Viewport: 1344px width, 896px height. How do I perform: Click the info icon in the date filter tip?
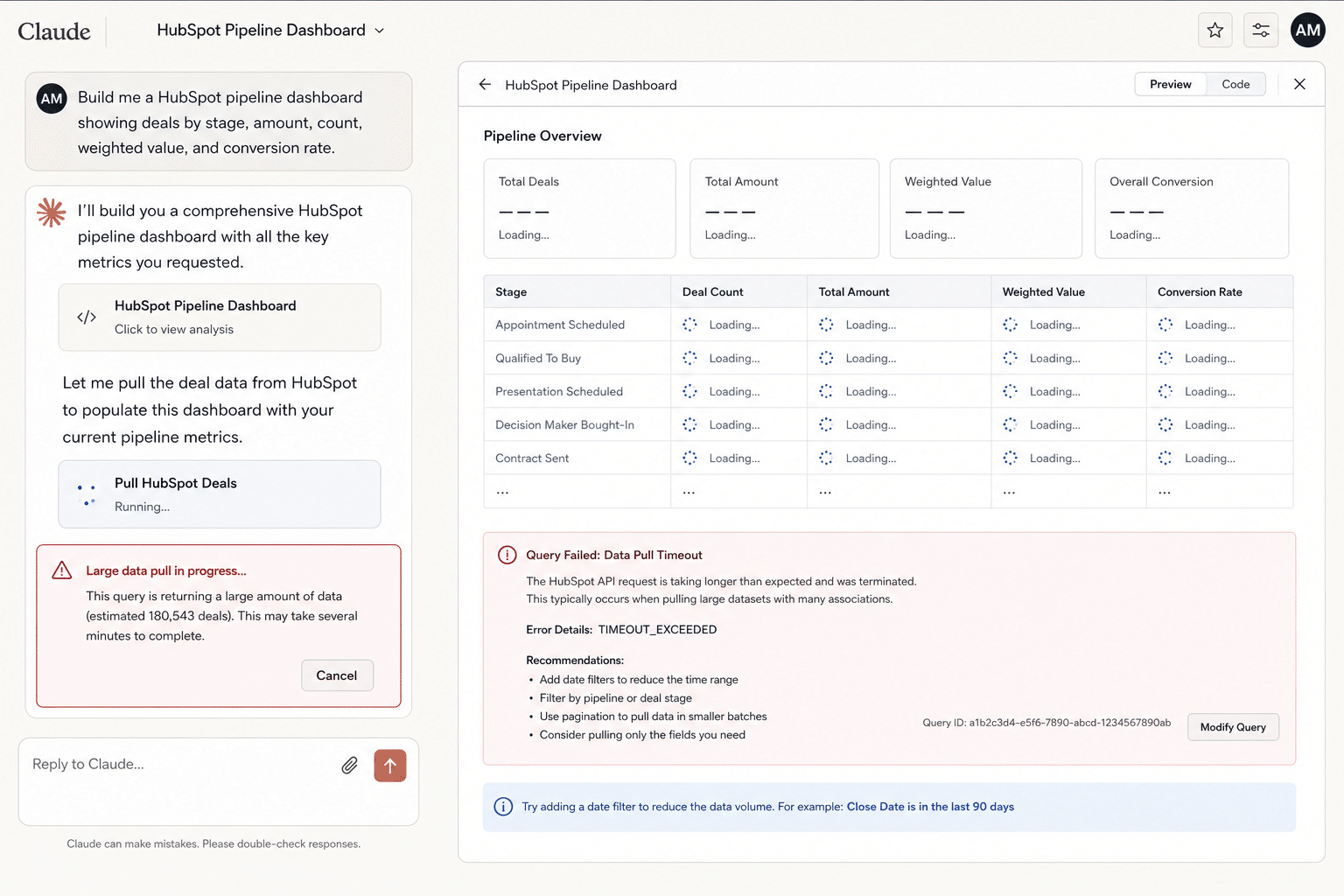coord(503,807)
